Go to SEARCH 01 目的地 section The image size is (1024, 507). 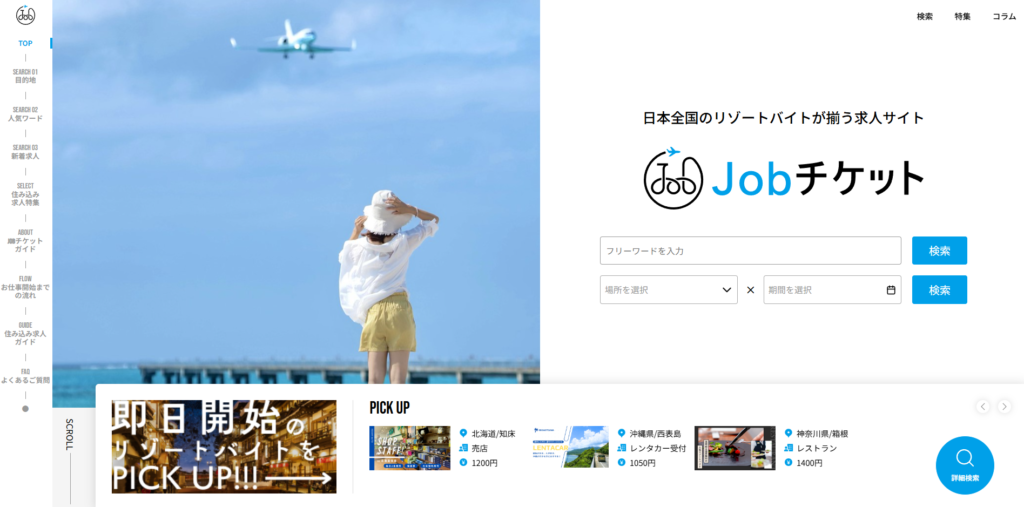point(25,76)
